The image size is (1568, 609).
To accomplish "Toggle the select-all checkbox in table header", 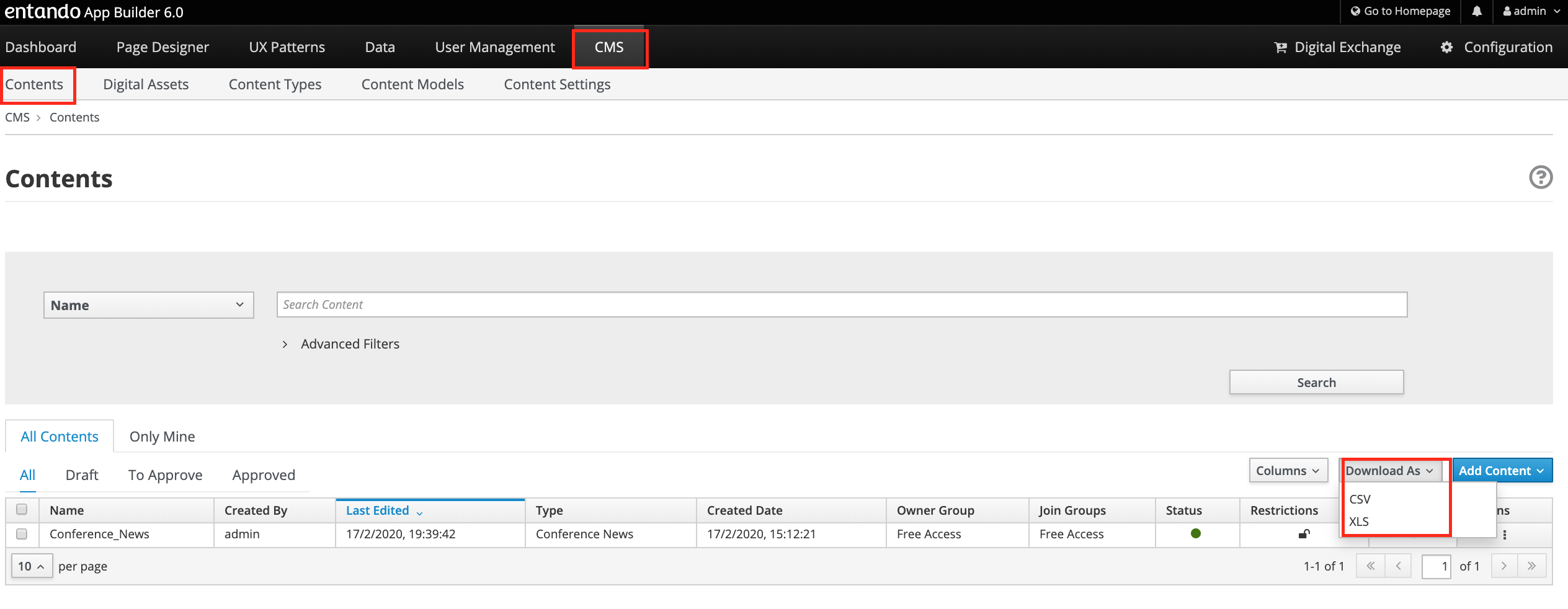I will pyautogui.click(x=22, y=509).
